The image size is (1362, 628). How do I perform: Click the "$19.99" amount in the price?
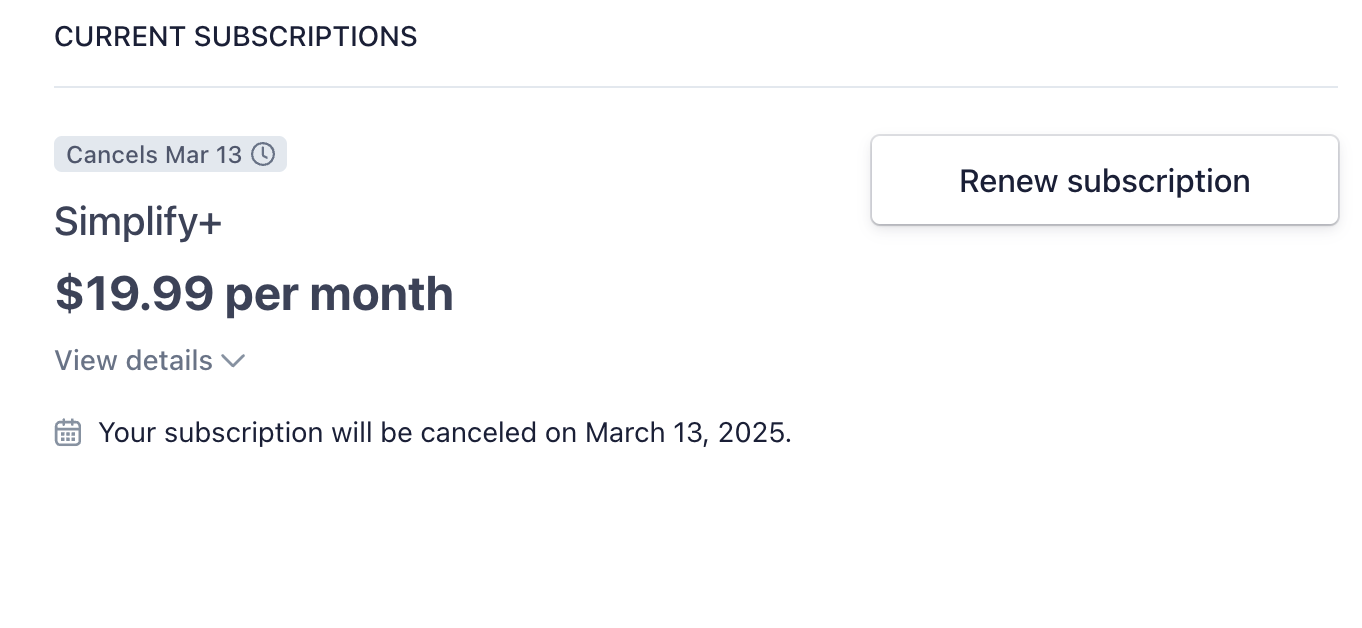coord(134,294)
